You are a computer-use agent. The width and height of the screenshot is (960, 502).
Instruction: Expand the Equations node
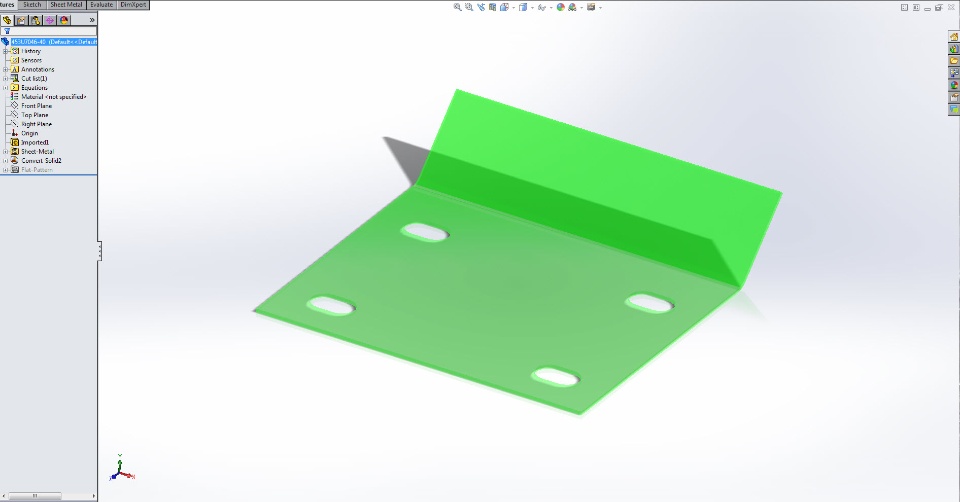coord(6,88)
